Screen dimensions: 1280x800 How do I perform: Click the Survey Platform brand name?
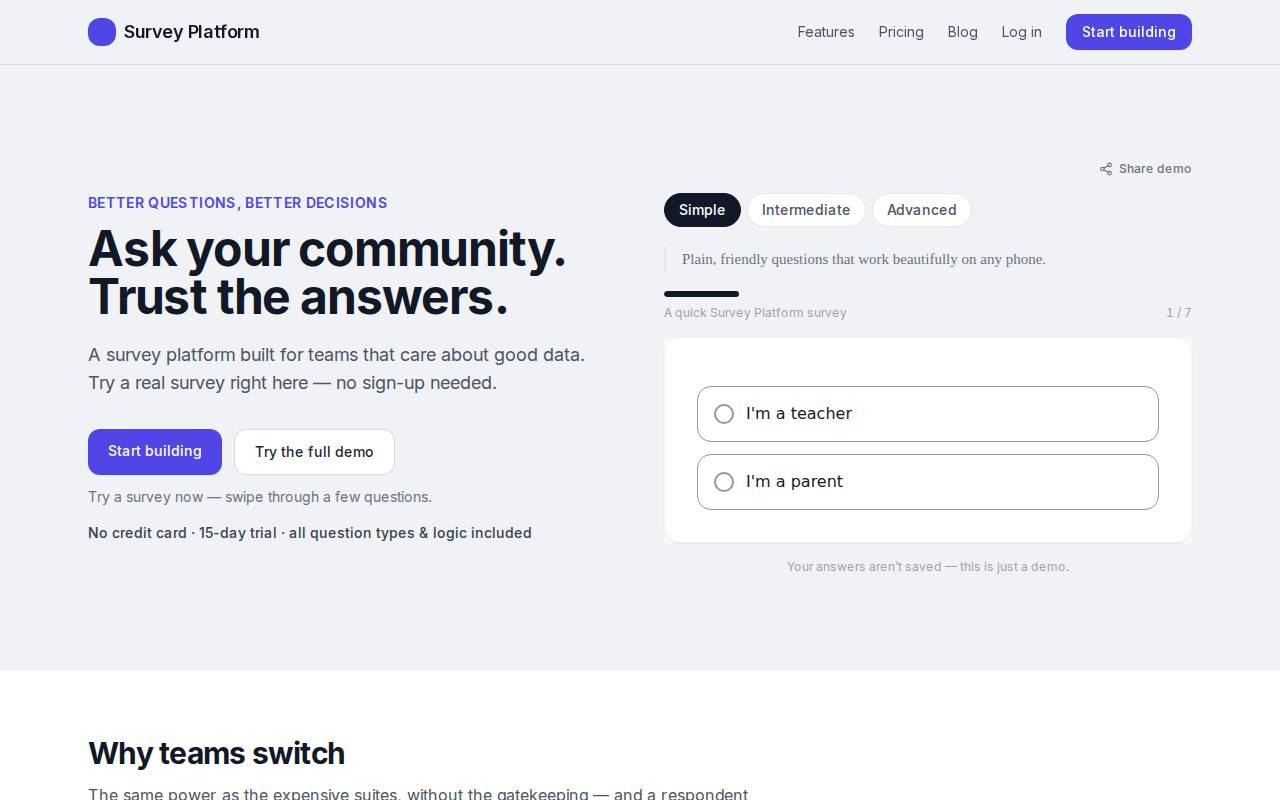pyautogui.click(x=192, y=32)
